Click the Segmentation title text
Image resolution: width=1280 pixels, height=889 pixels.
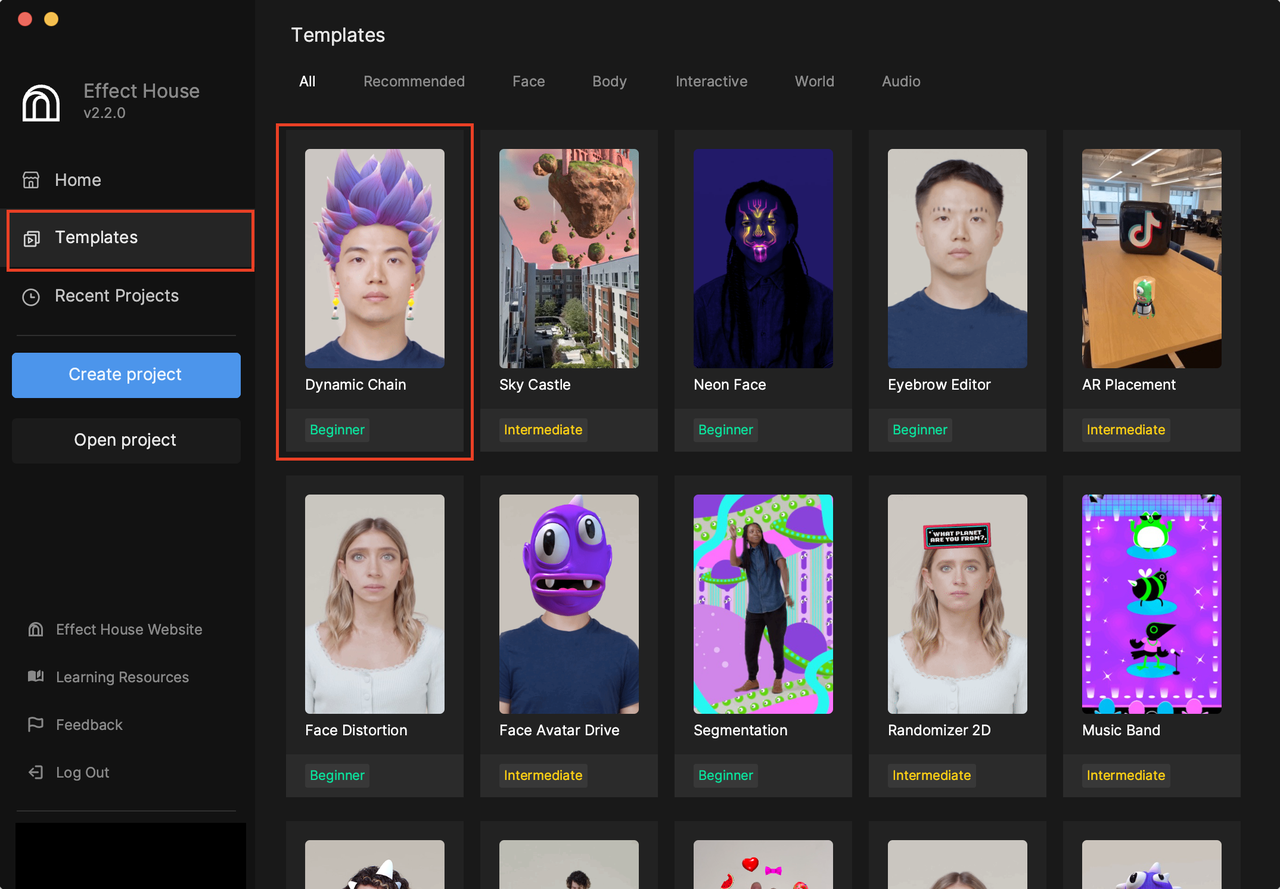pyautogui.click(x=740, y=730)
